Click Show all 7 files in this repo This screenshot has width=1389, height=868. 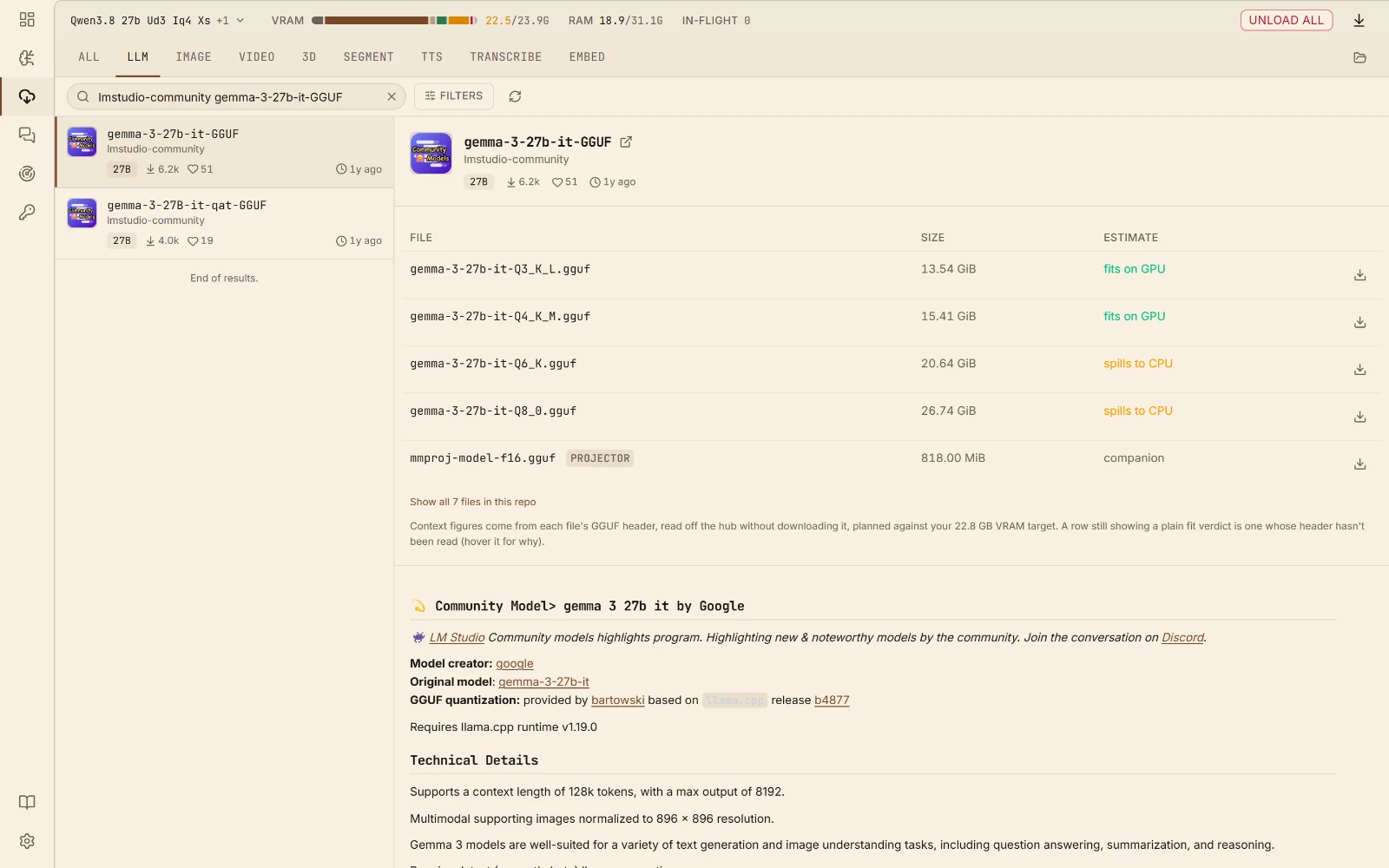pyautogui.click(x=473, y=502)
